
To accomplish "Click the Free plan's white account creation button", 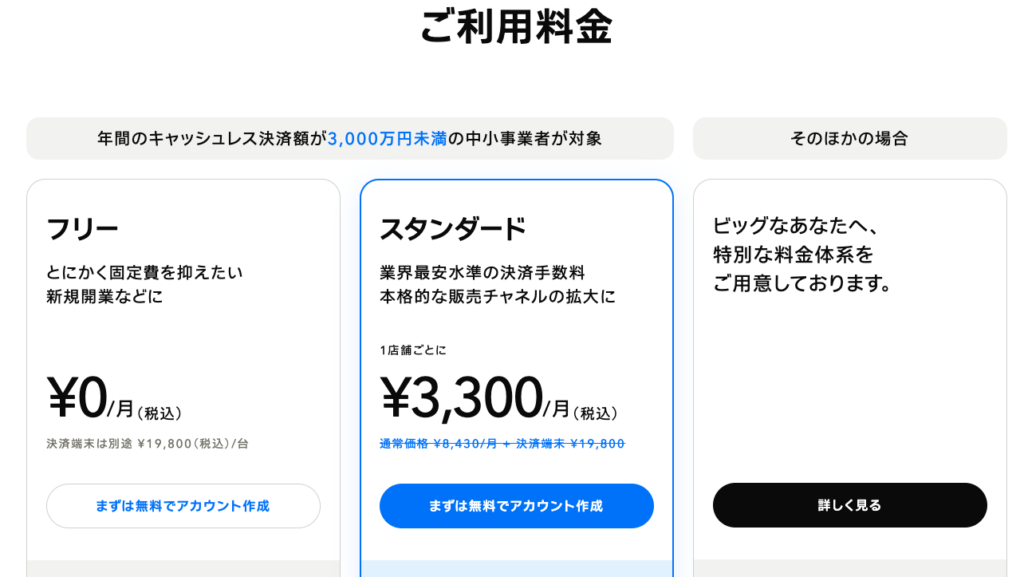I will click(x=183, y=506).
